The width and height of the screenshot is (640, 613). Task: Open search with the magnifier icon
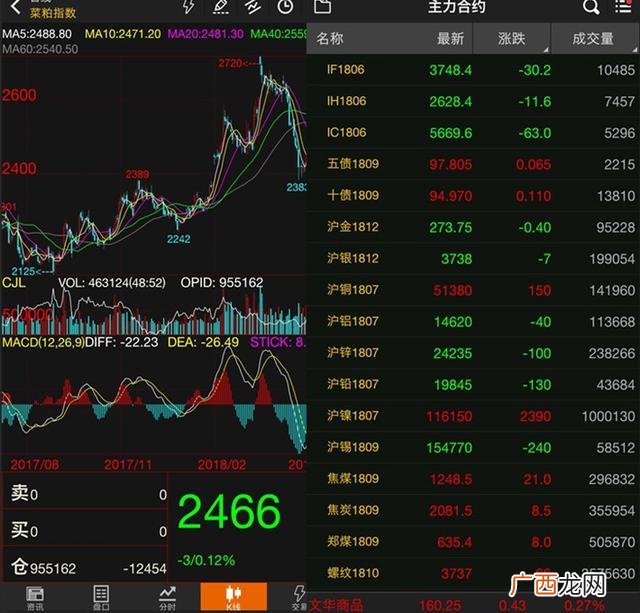pos(591,7)
